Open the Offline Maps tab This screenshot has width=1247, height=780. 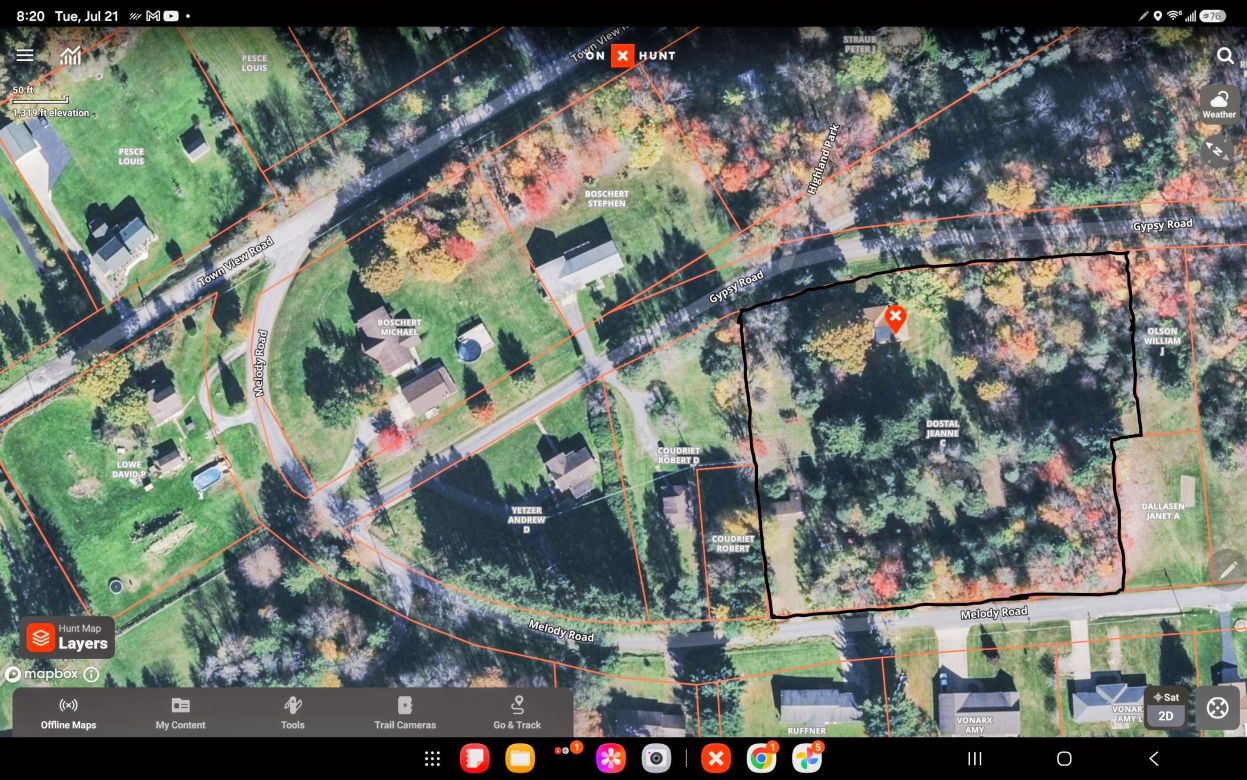(69, 713)
